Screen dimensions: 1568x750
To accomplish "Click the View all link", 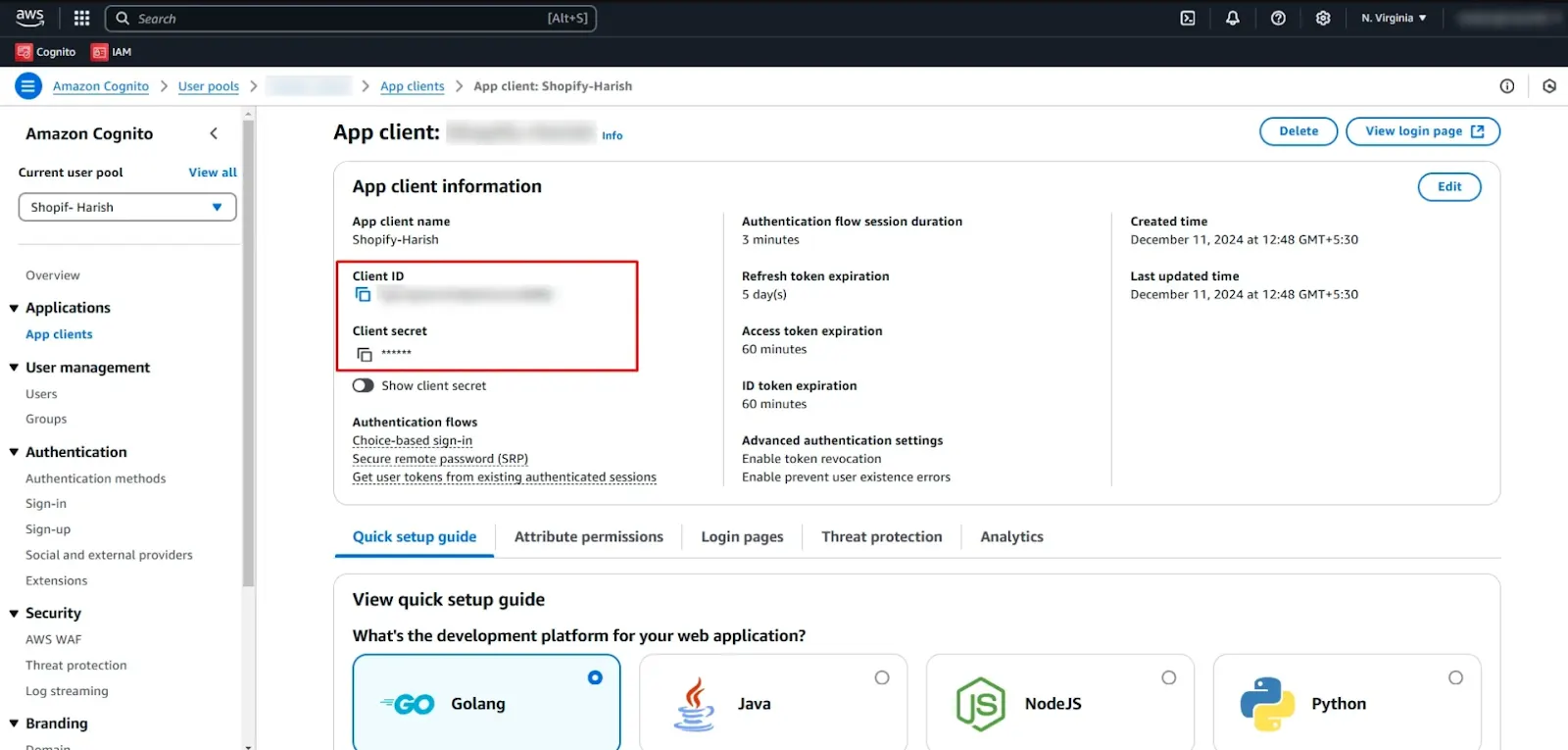I will click(213, 173).
